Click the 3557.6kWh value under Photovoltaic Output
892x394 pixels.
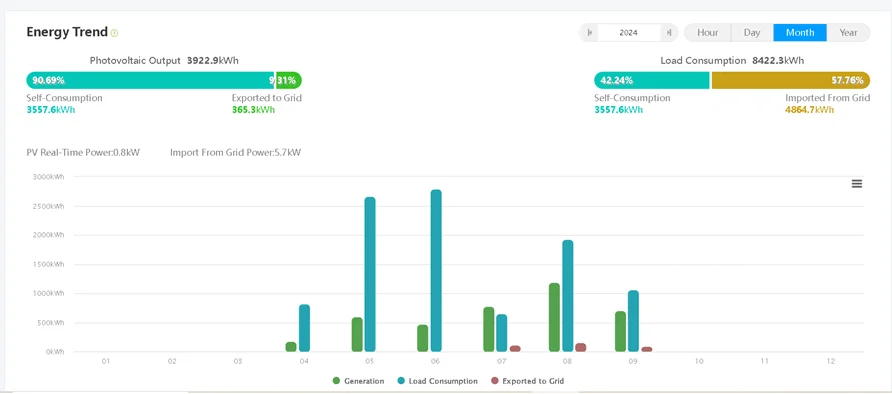point(51,110)
